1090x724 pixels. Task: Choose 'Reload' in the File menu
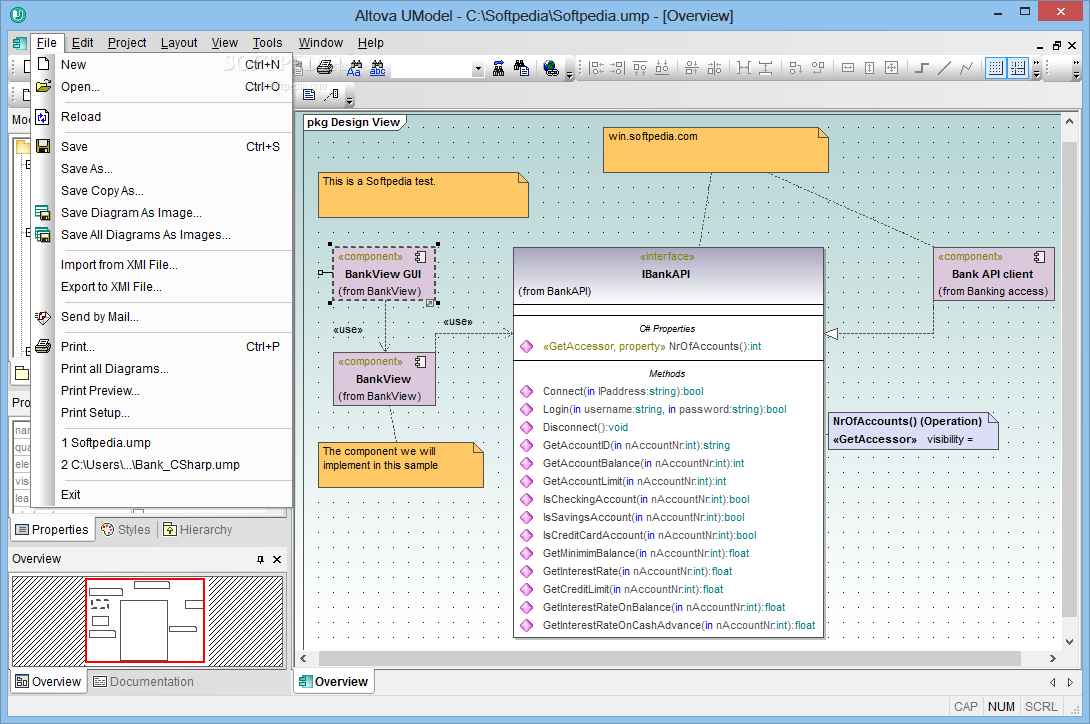pyautogui.click(x=162, y=117)
